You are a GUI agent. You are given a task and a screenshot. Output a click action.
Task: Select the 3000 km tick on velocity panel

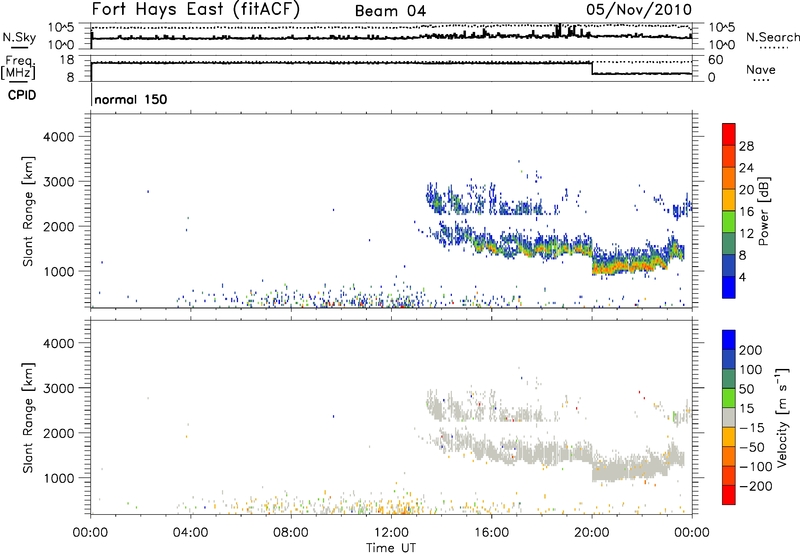(x=59, y=388)
